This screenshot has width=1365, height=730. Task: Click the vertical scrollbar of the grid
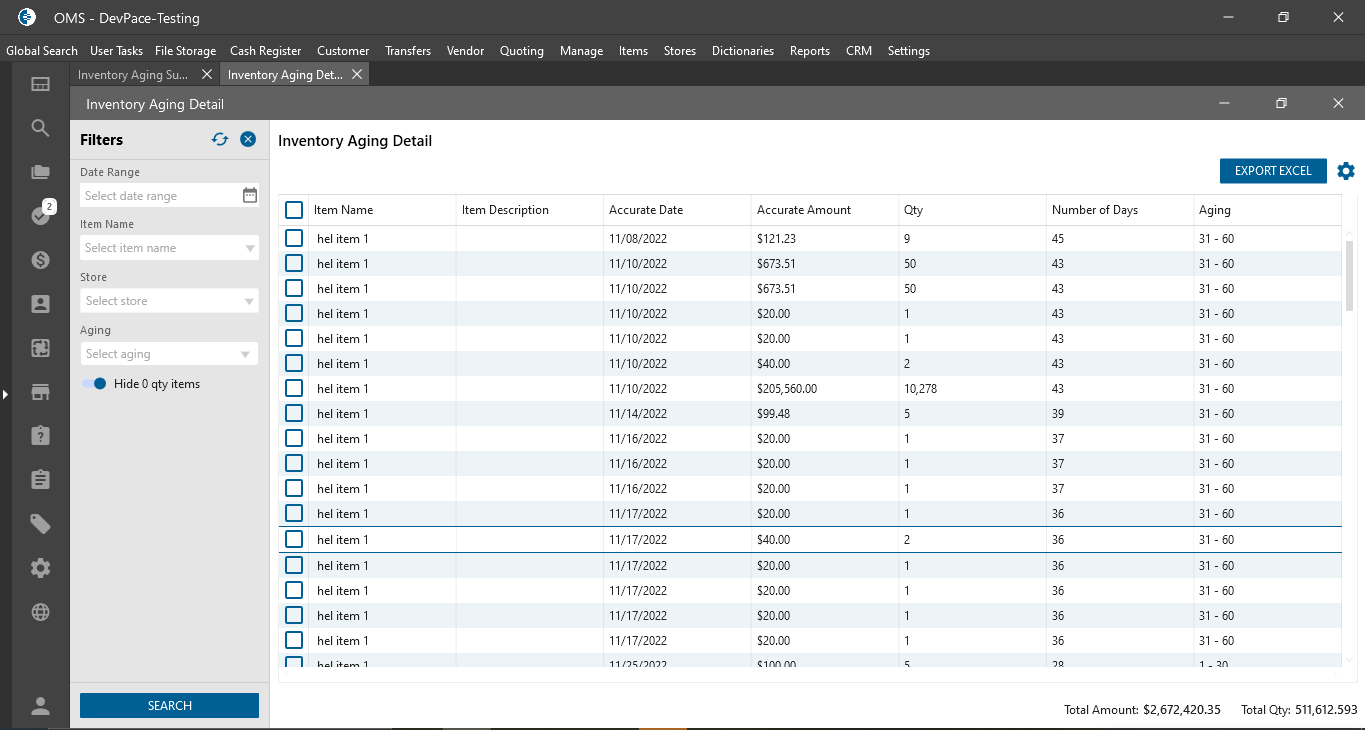pos(1349,275)
